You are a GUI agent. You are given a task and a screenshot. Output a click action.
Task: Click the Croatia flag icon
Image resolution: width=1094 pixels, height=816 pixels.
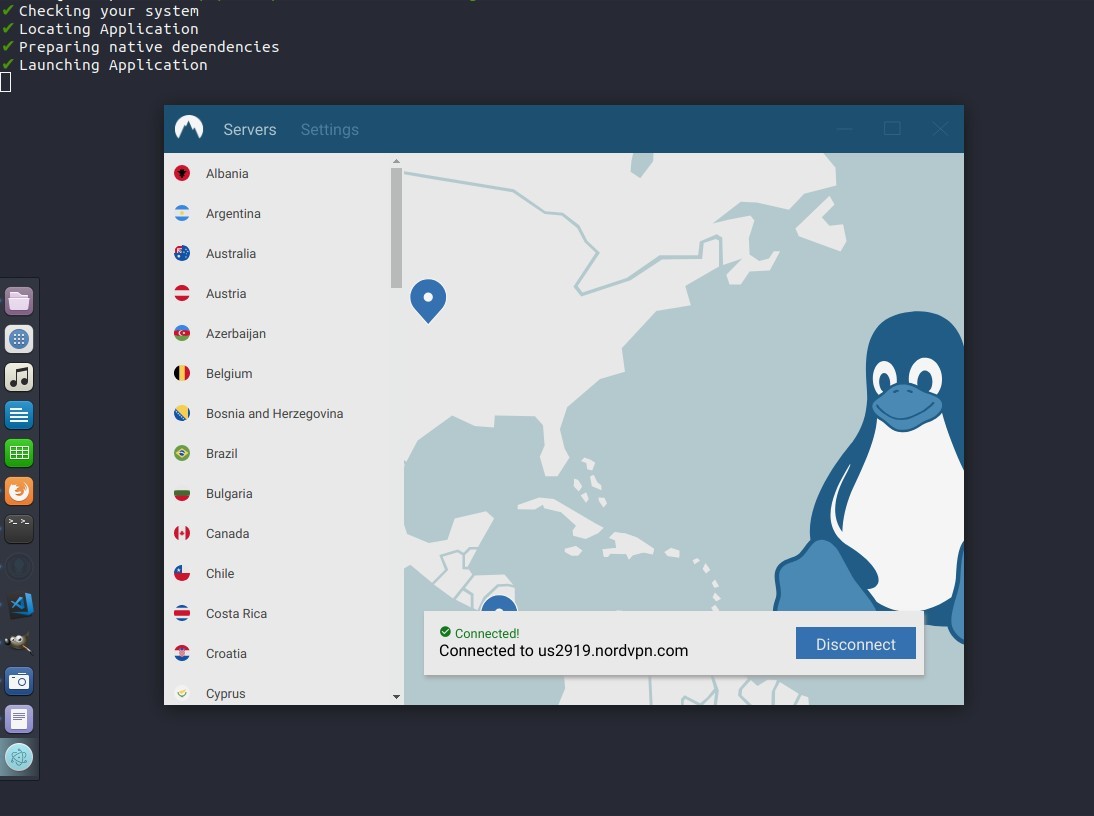pyautogui.click(x=182, y=653)
